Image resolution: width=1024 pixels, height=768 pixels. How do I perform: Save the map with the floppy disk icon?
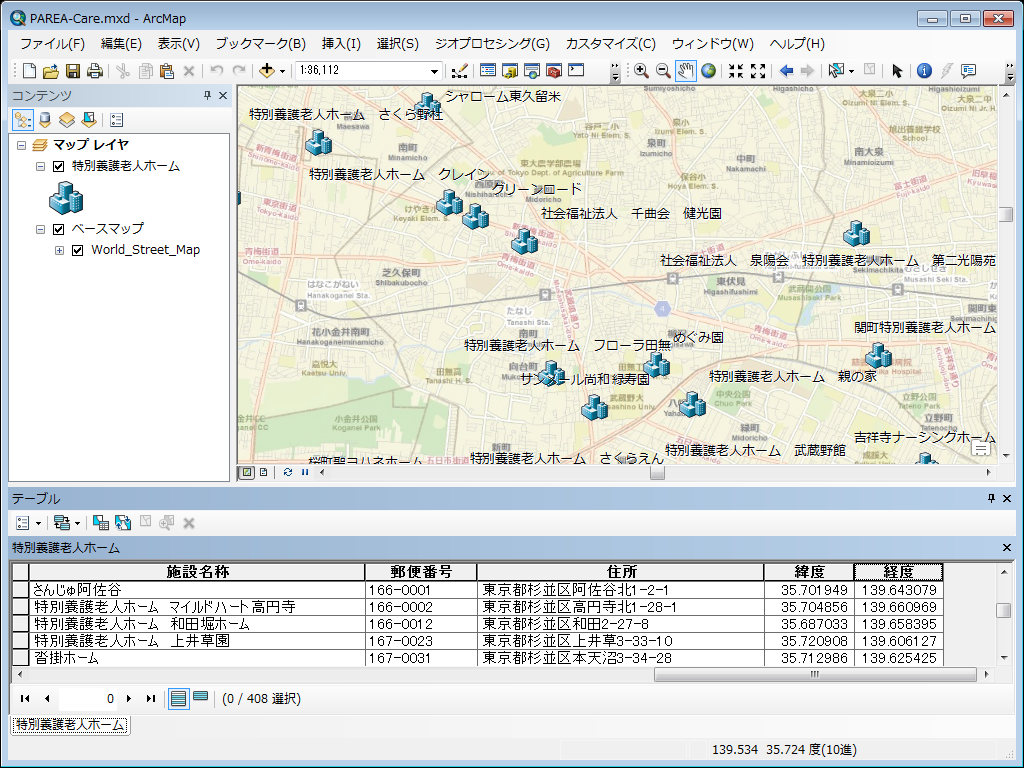pos(73,71)
